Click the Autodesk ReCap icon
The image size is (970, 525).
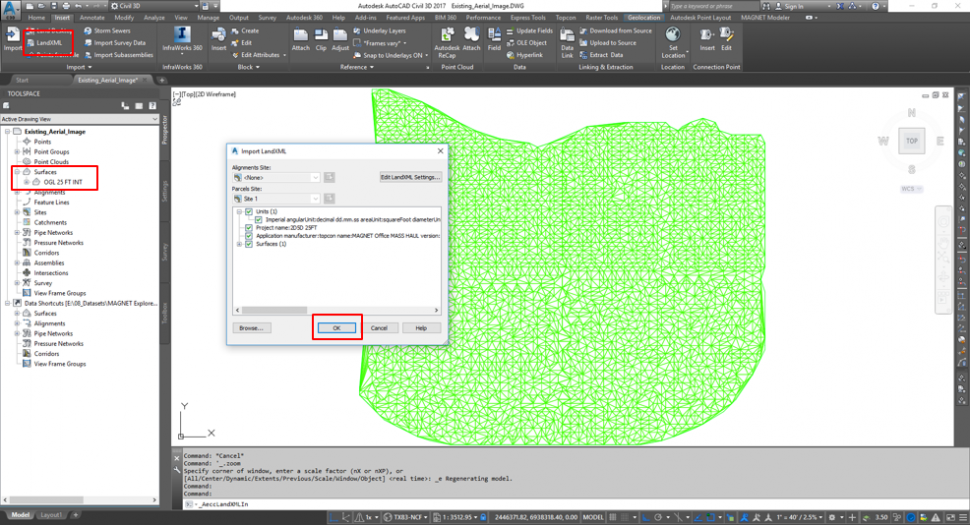tap(446, 38)
